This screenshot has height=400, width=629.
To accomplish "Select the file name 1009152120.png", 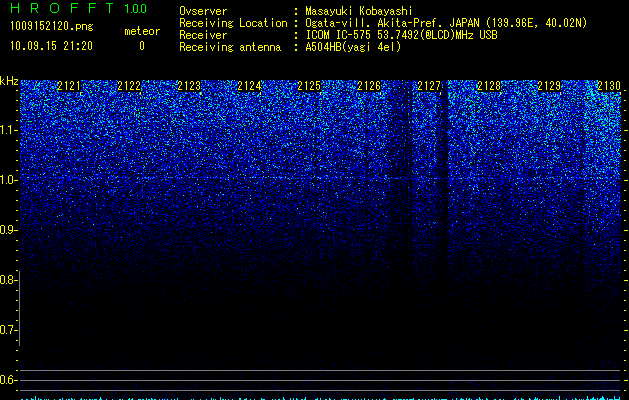I will click(52, 26).
